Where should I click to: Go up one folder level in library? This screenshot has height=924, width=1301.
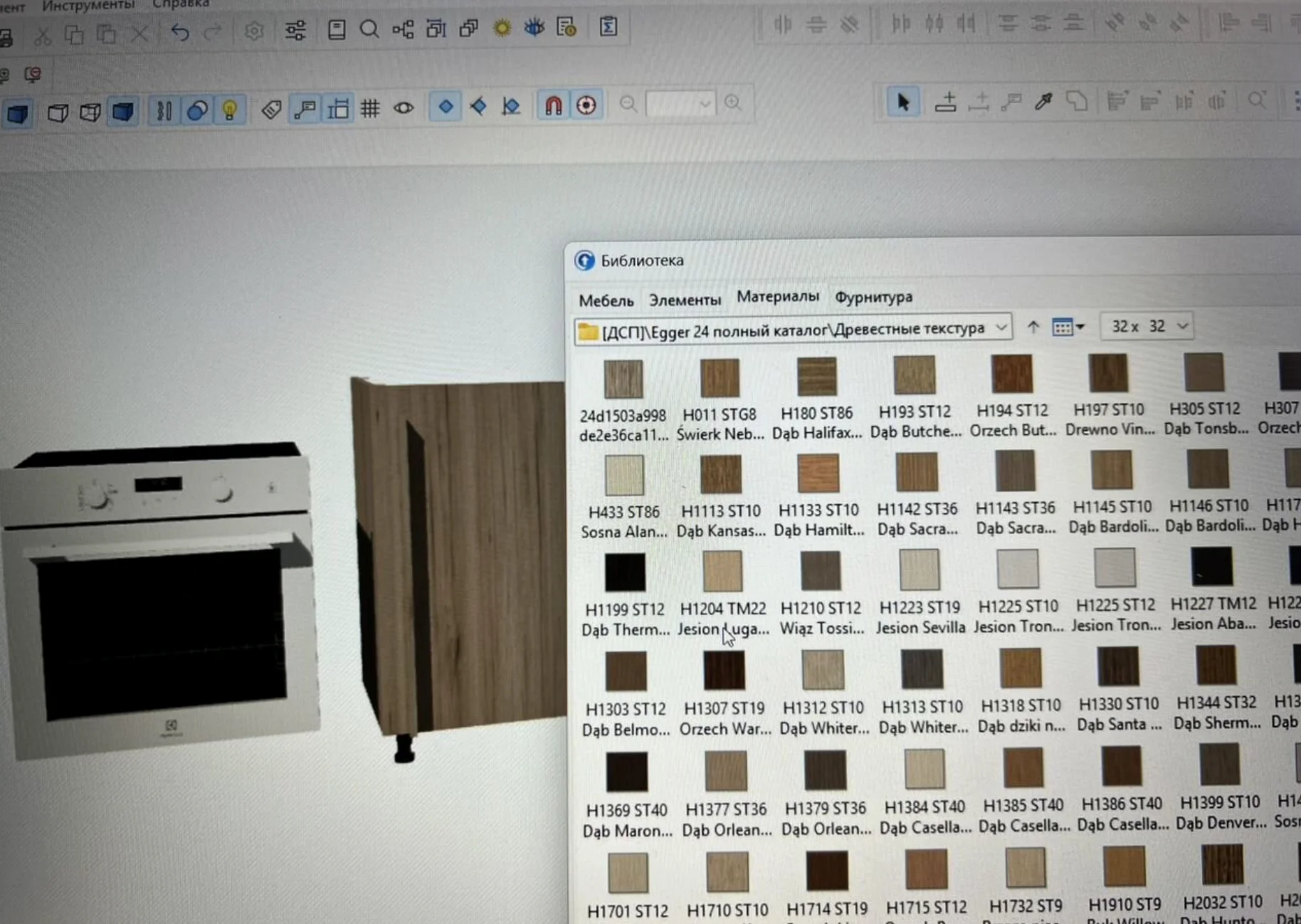[1033, 327]
